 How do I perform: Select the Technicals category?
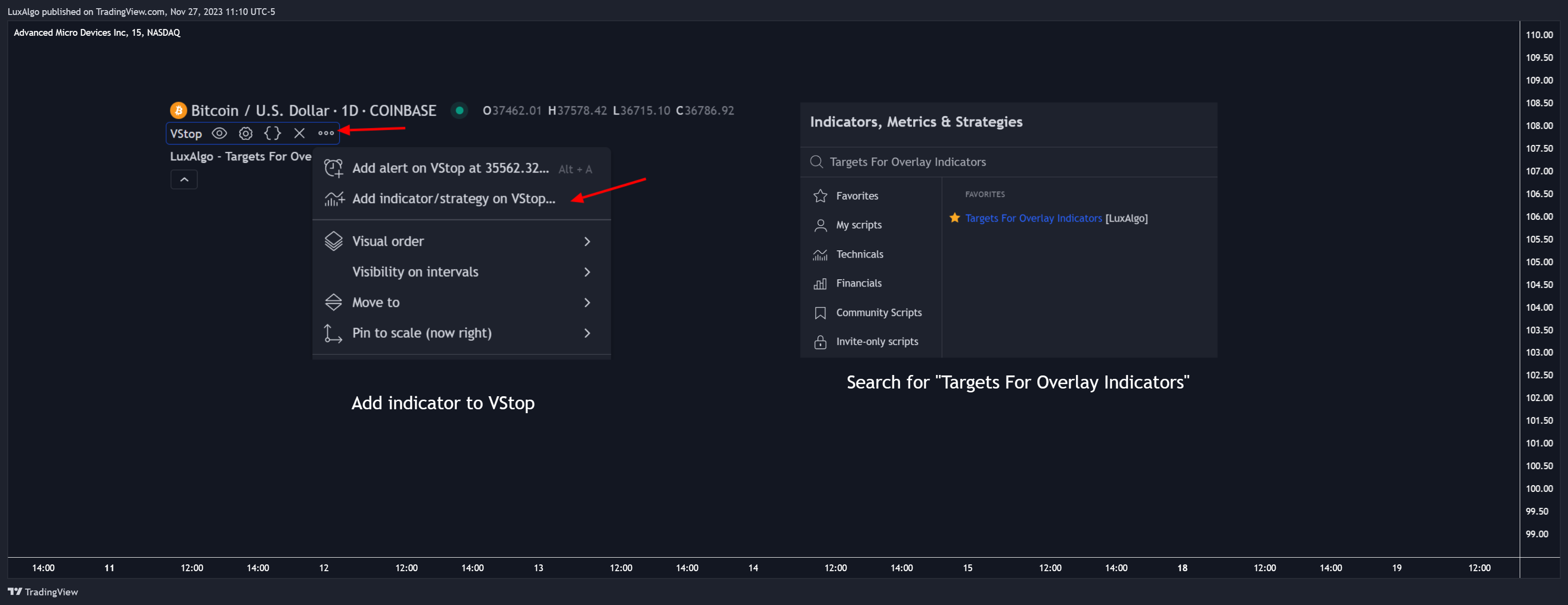859,254
